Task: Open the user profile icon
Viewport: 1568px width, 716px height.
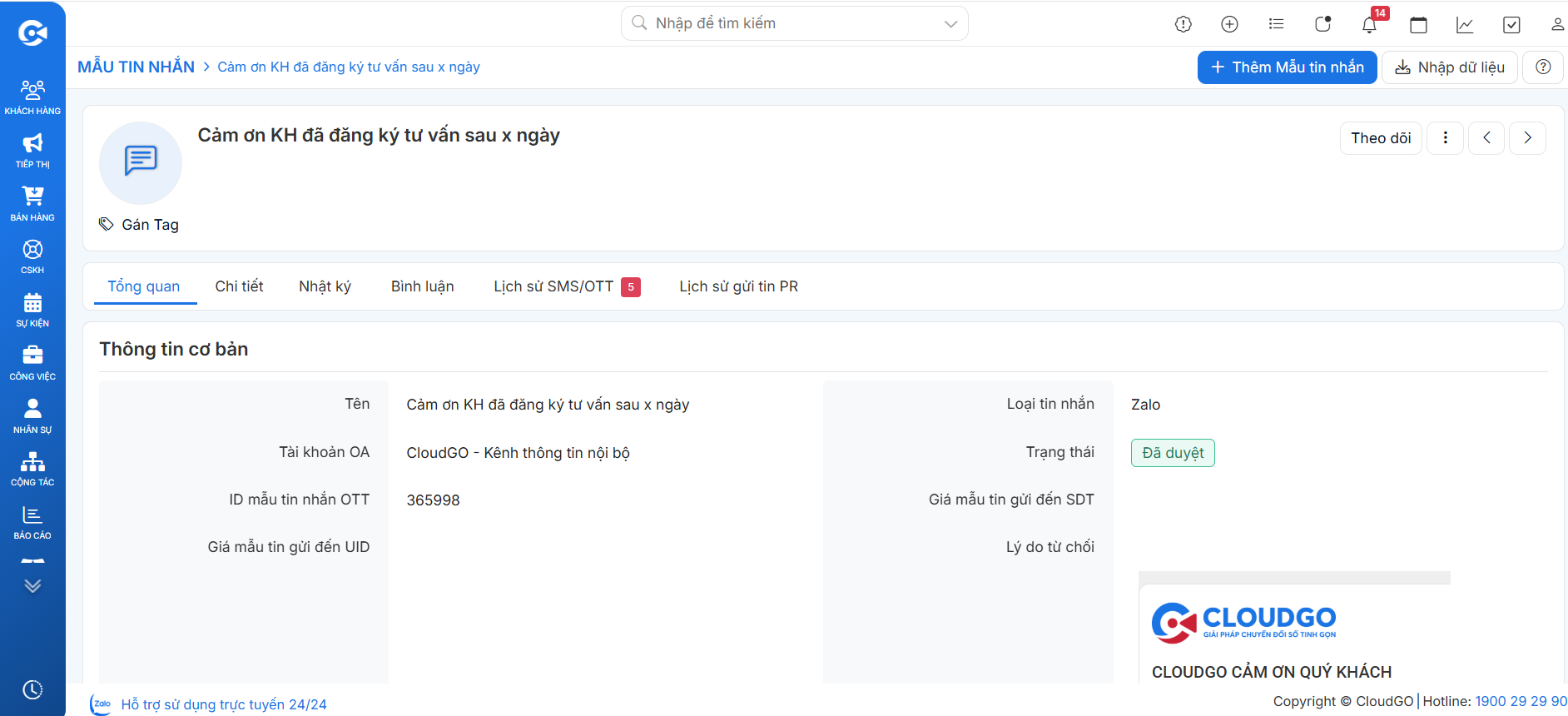Action: (1557, 24)
